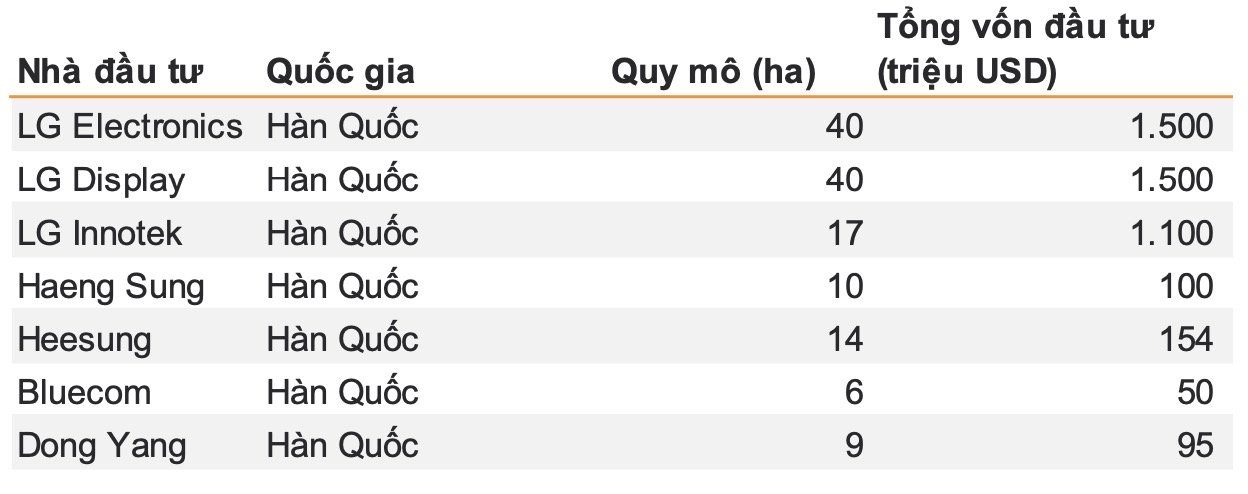Click Hàn Quốc in the Dong Yang row
Screen dimensions: 1248x494
point(342,445)
